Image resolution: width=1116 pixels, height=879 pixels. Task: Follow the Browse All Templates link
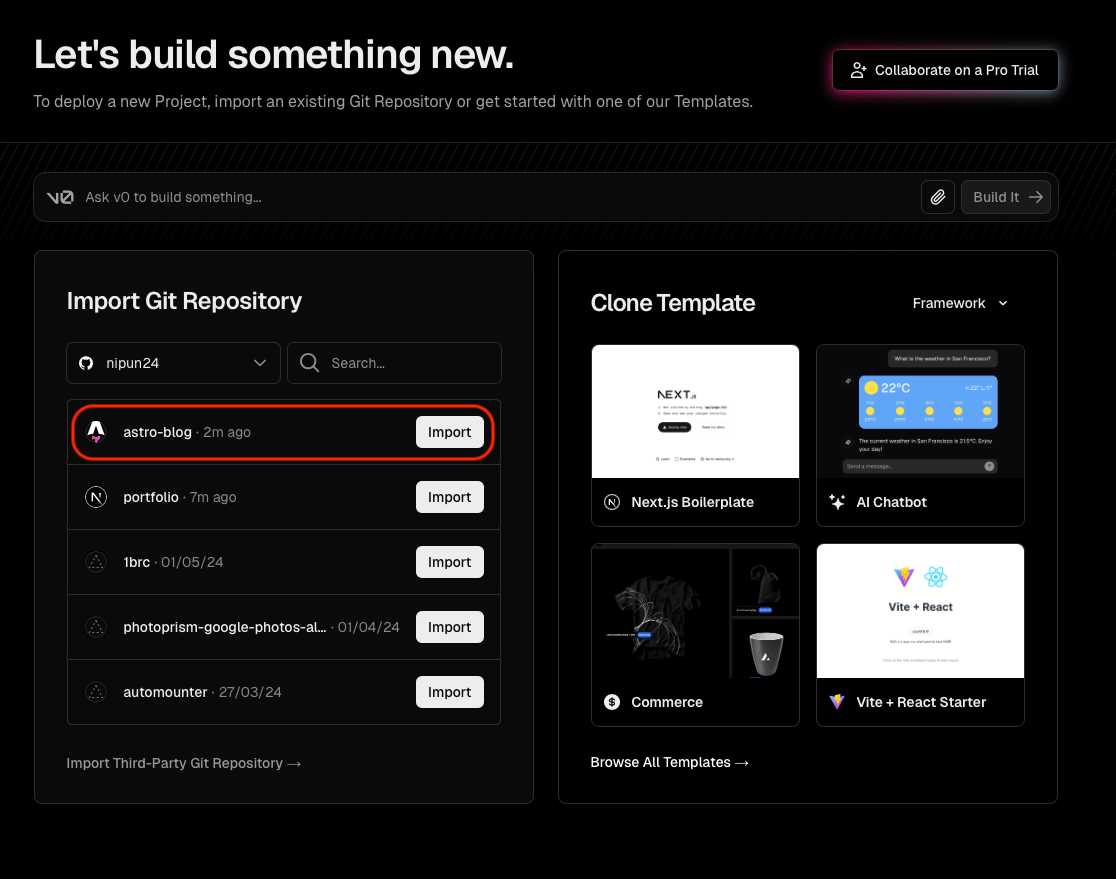(669, 762)
